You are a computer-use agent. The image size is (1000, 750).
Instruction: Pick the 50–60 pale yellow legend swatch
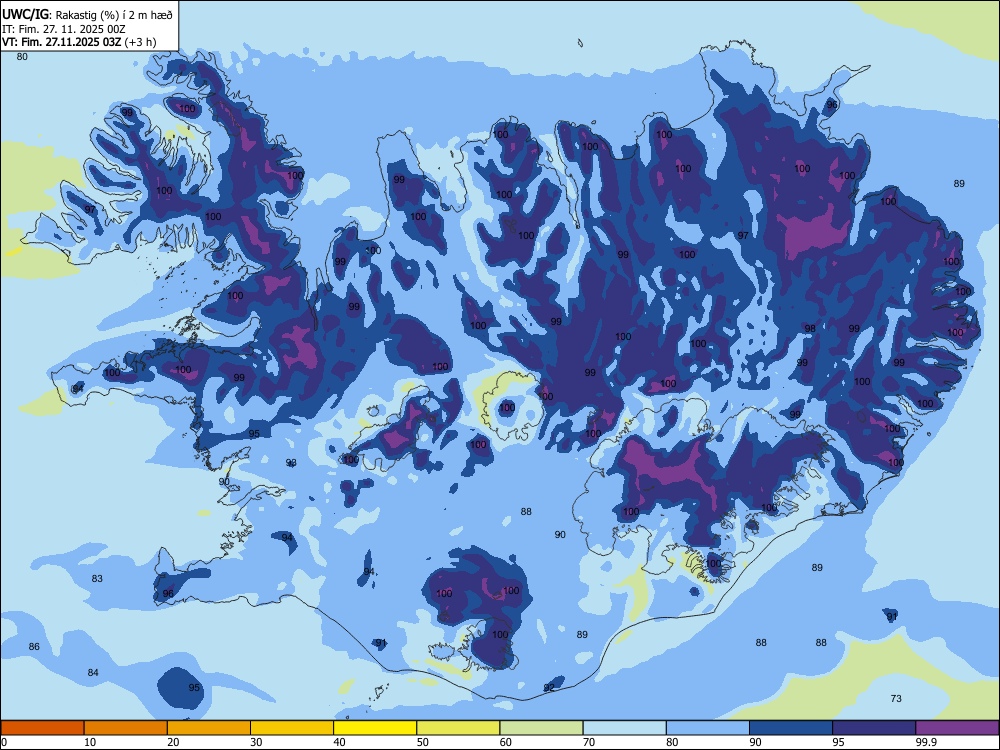click(458, 728)
